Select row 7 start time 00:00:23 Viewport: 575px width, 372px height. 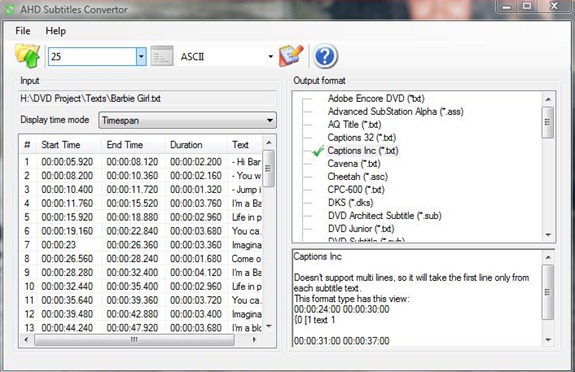tap(59, 245)
